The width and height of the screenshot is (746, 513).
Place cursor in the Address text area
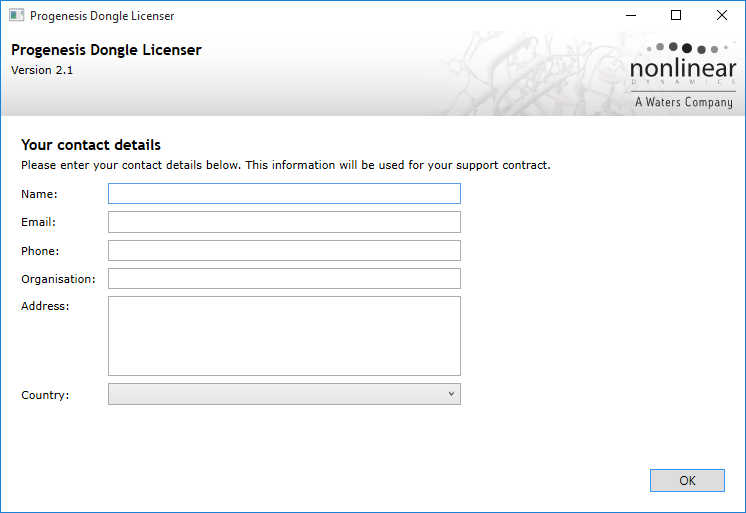284,336
